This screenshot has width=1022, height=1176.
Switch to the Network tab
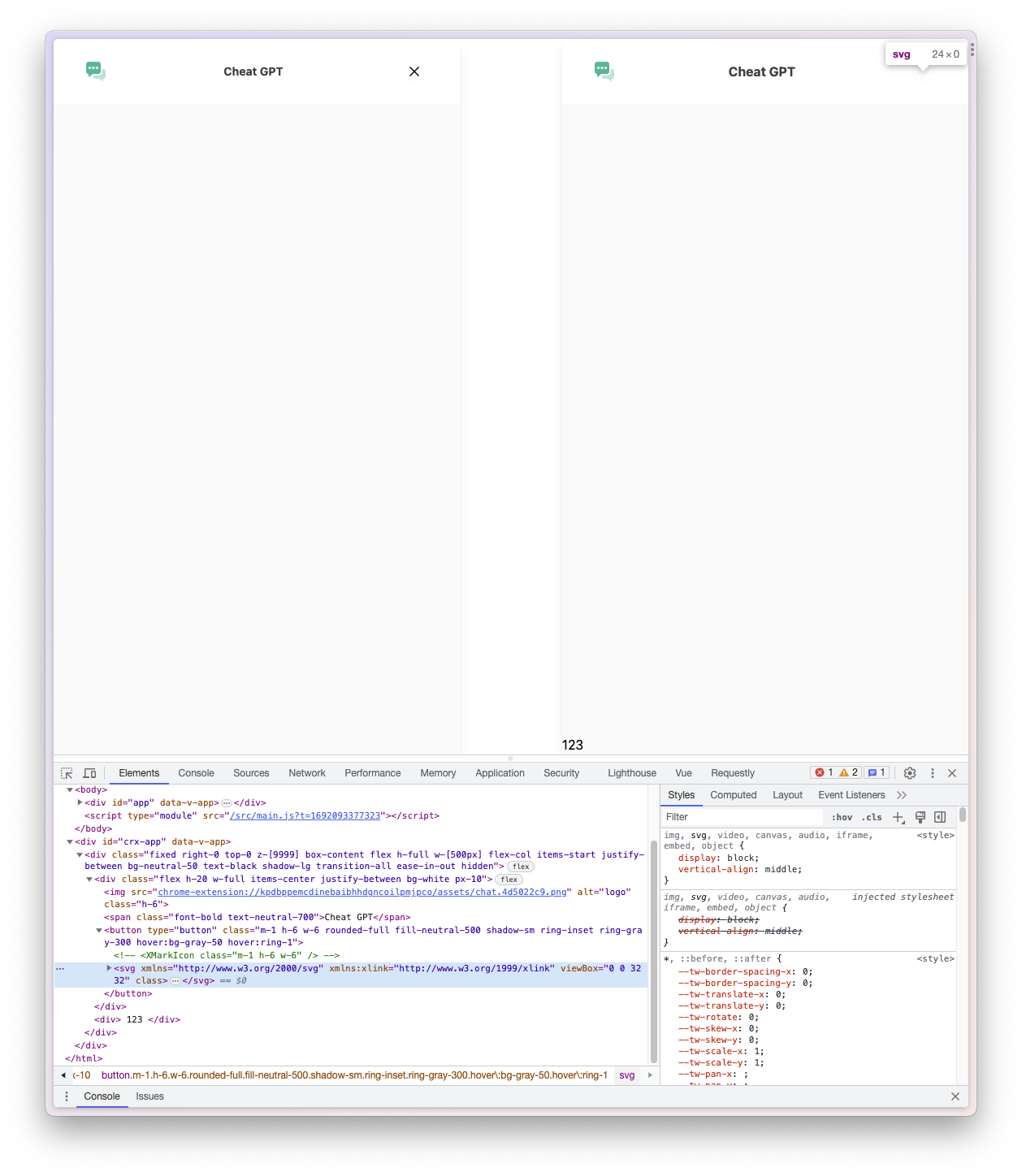(306, 772)
